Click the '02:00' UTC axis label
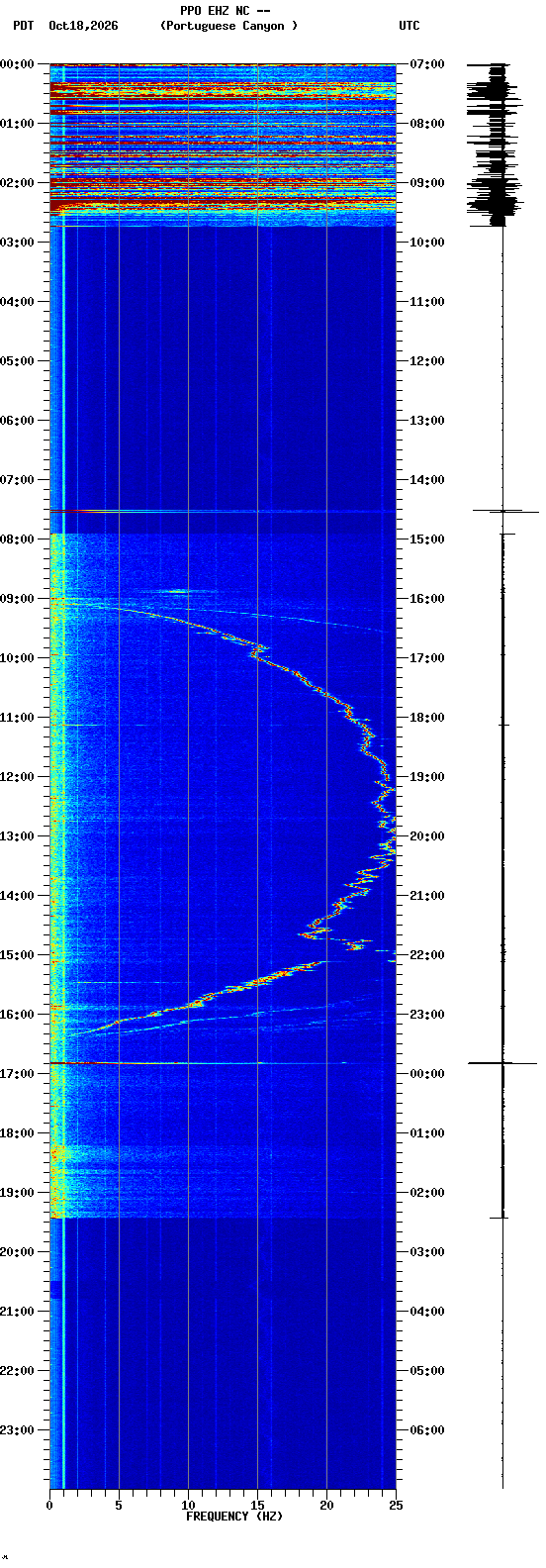546x1568 pixels. (427, 1193)
